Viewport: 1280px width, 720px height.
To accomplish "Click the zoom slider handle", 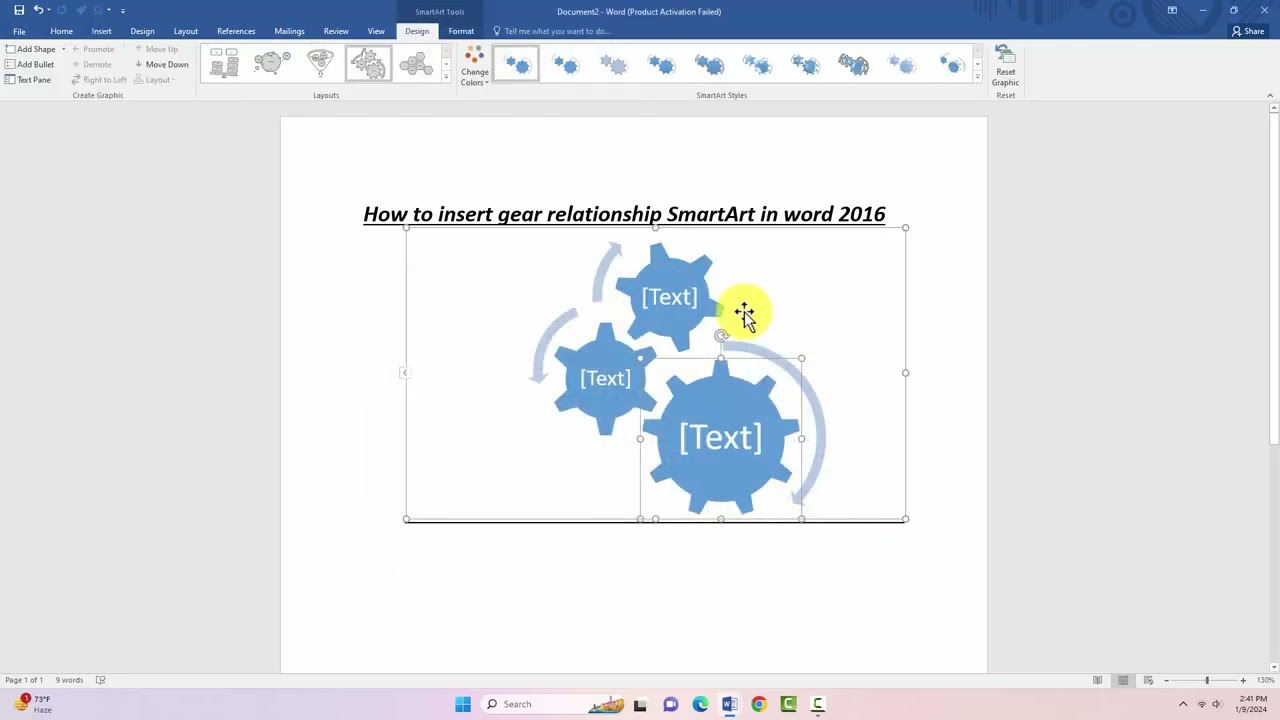I will [x=1207, y=680].
